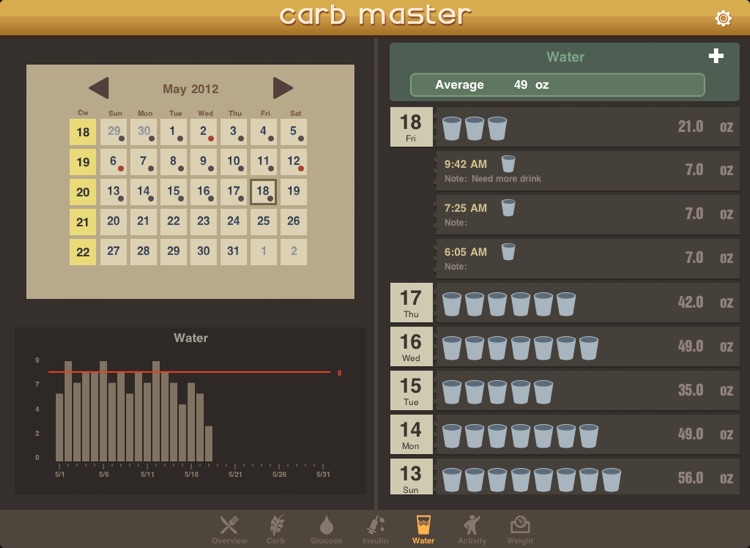Click the glass icon beside 9:42 AM
750x548 pixels.
coord(508,164)
